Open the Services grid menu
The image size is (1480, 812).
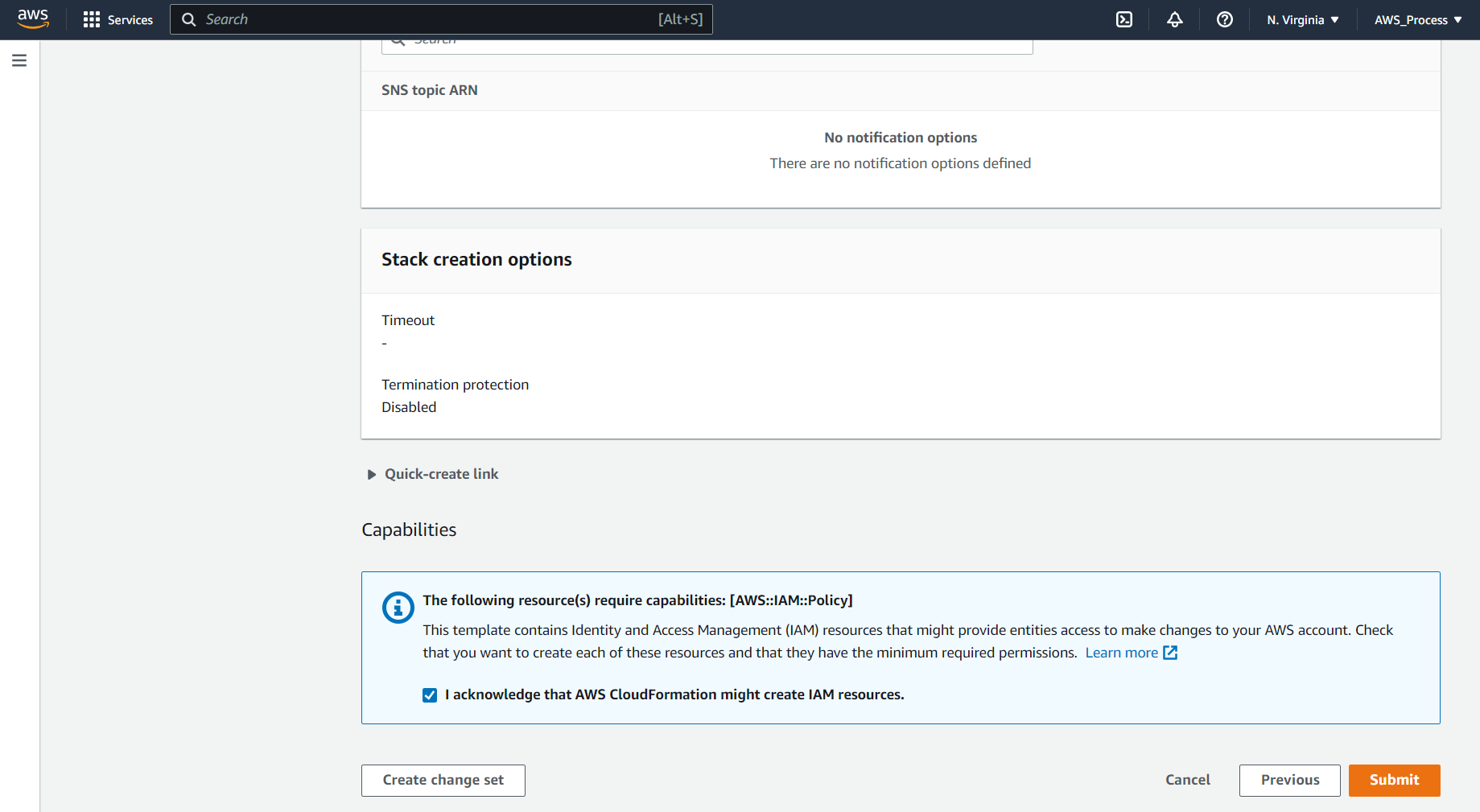click(92, 19)
